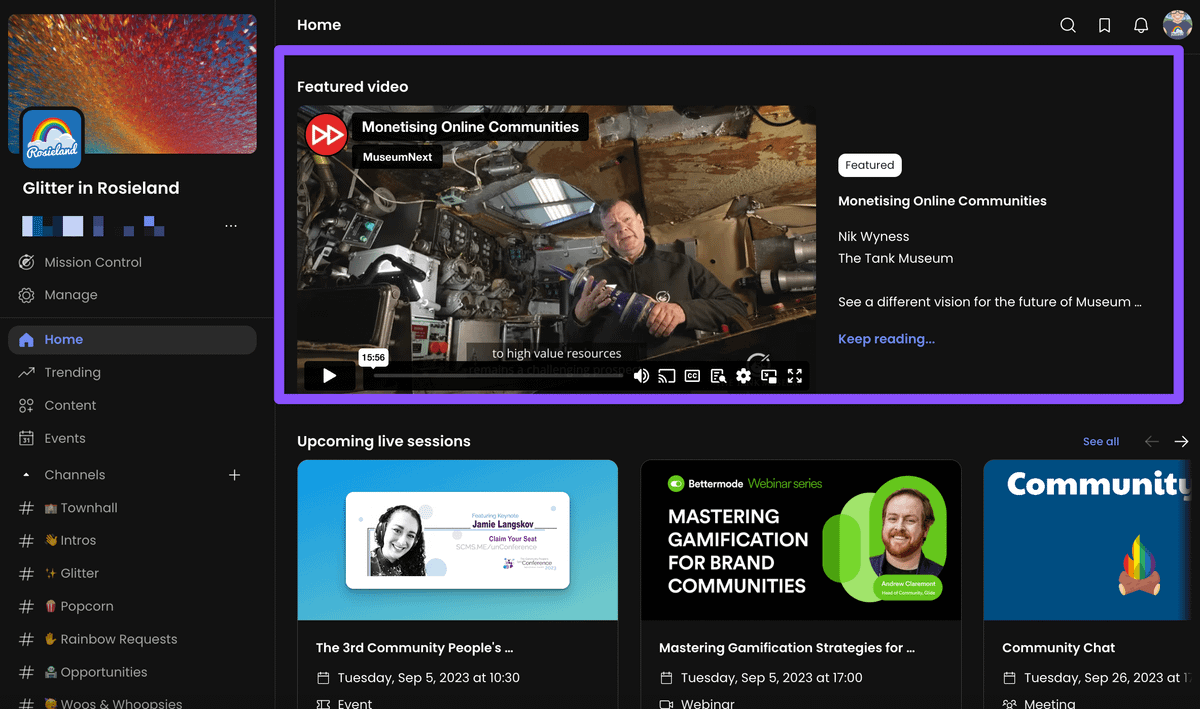1200x709 pixels.
Task: Go to previous live sessions with left arrow
Action: click(1152, 441)
